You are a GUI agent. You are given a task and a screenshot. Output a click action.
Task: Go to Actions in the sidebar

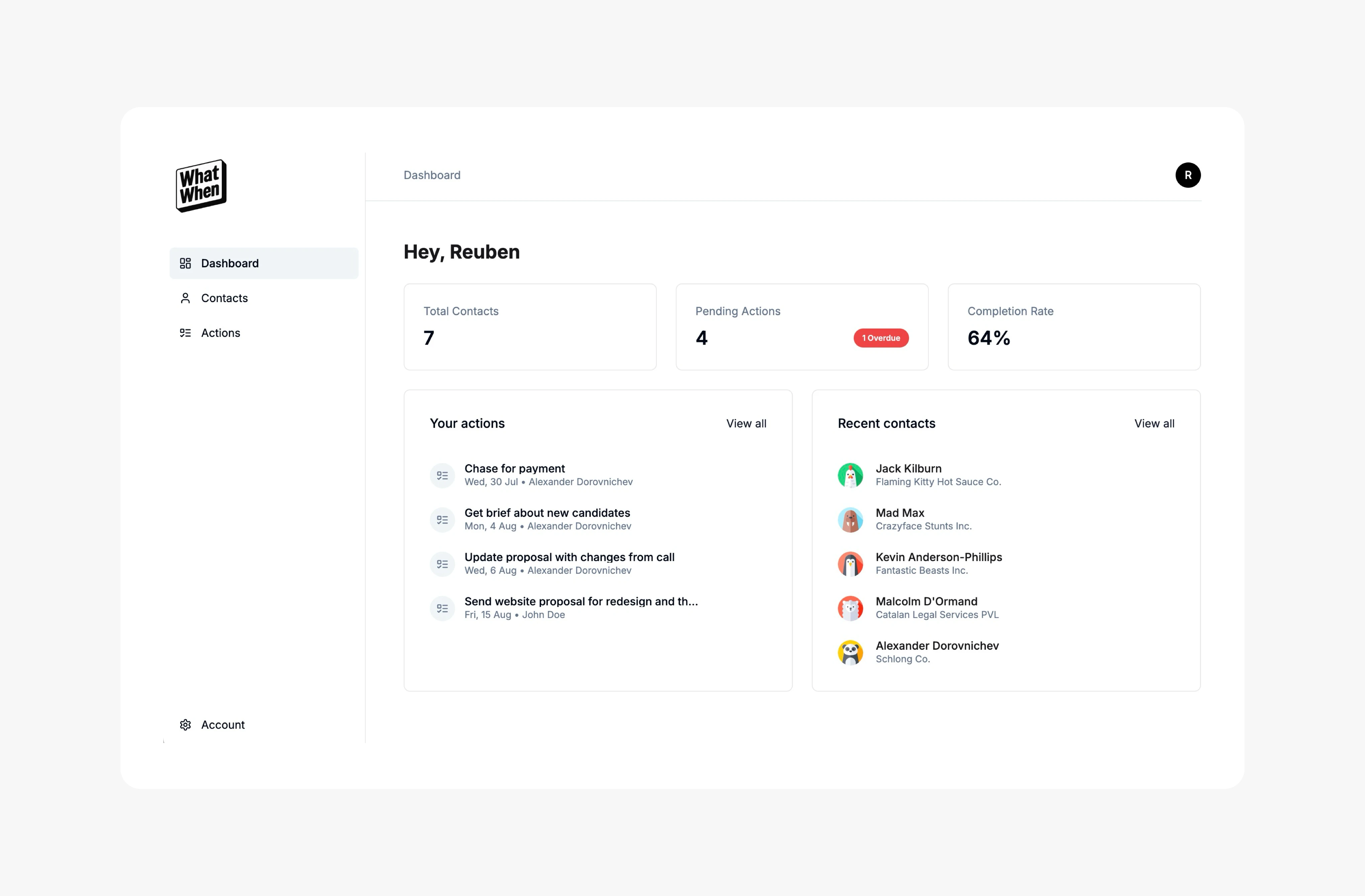coord(220,333)
